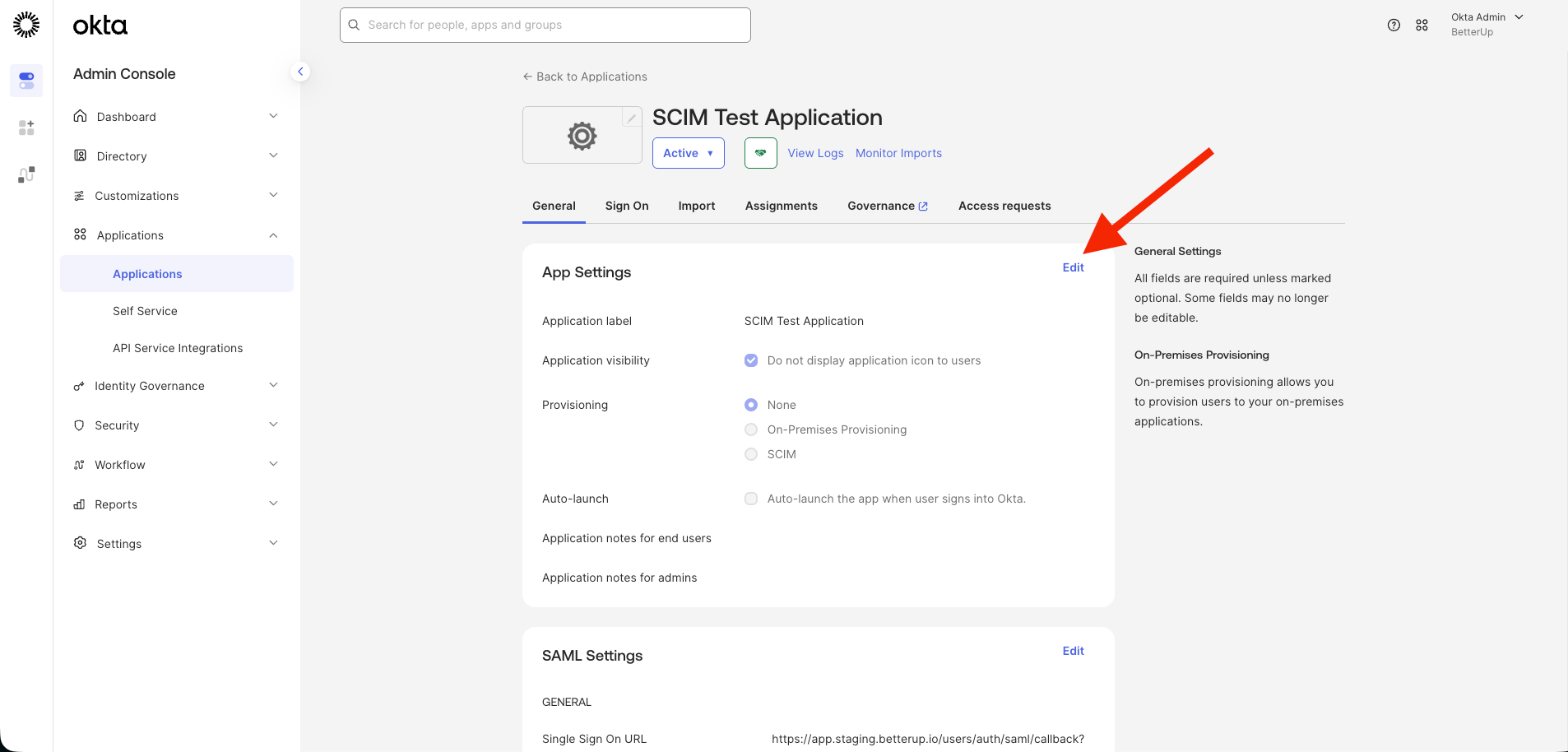Select Applications submenu item
The width and height of the screenshot is (1568, 752).
coord(177,274)
